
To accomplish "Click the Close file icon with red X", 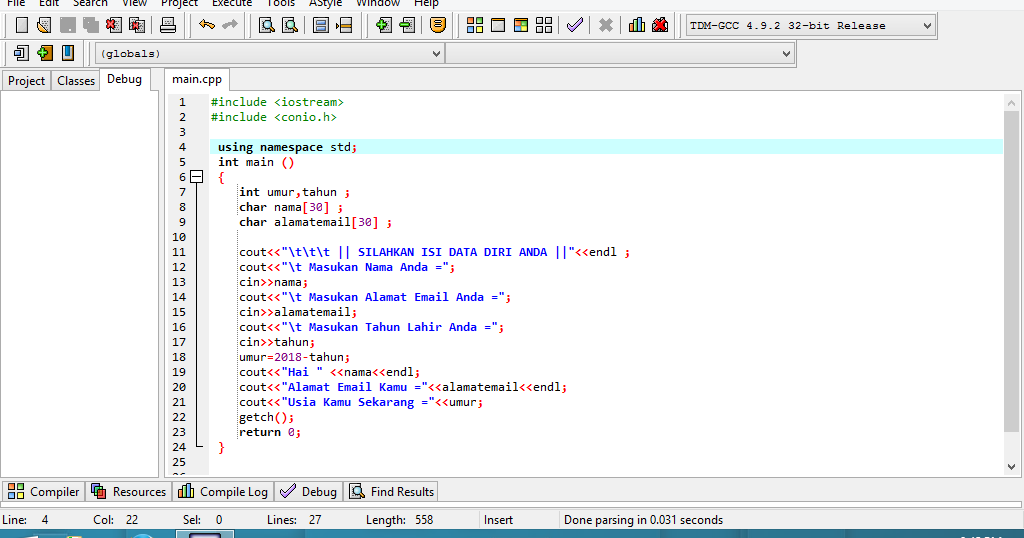I will pyautogui.click(x=114, y=25).
